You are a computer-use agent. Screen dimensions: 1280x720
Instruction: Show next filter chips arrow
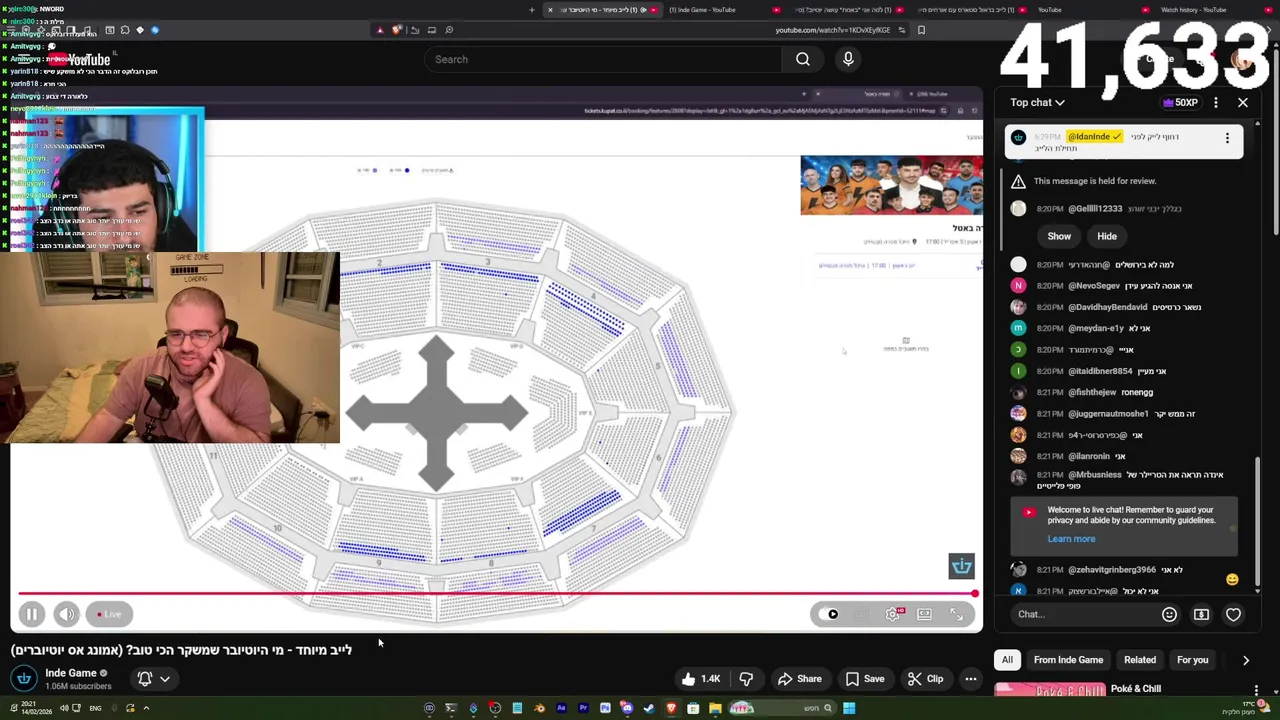coord(1246,660)
